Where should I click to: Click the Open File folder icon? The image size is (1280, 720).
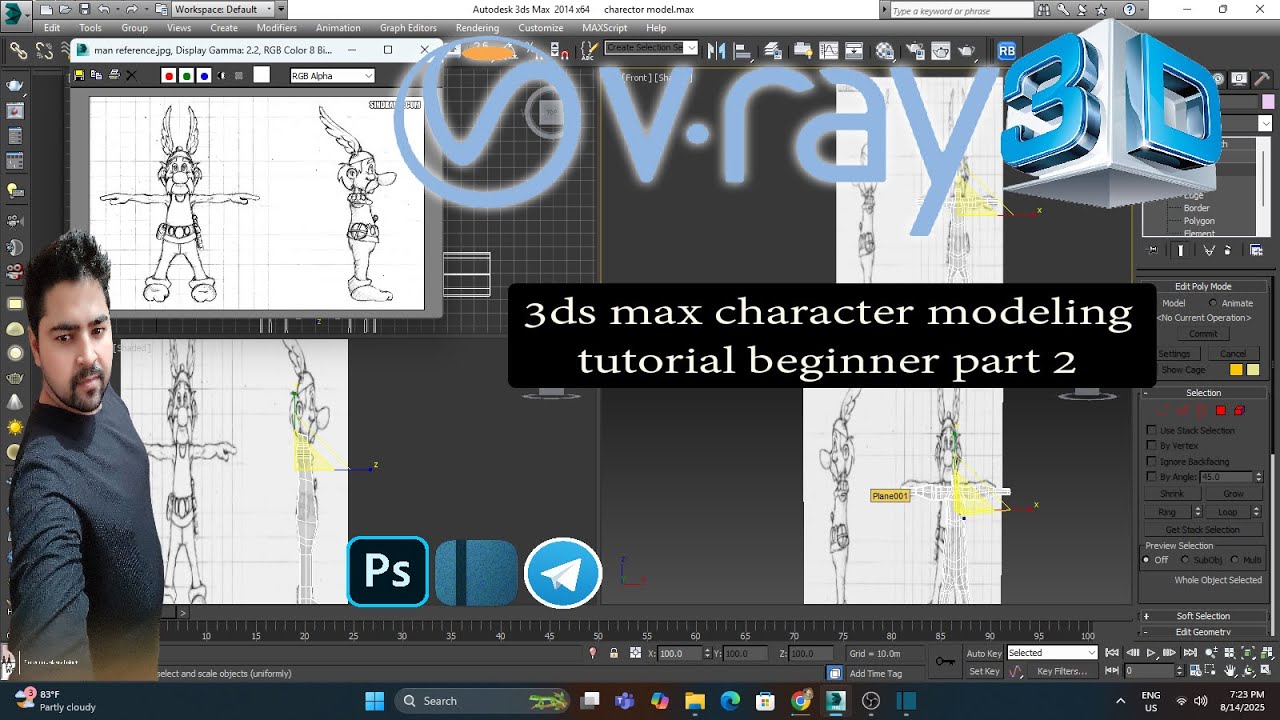point(63,9)
